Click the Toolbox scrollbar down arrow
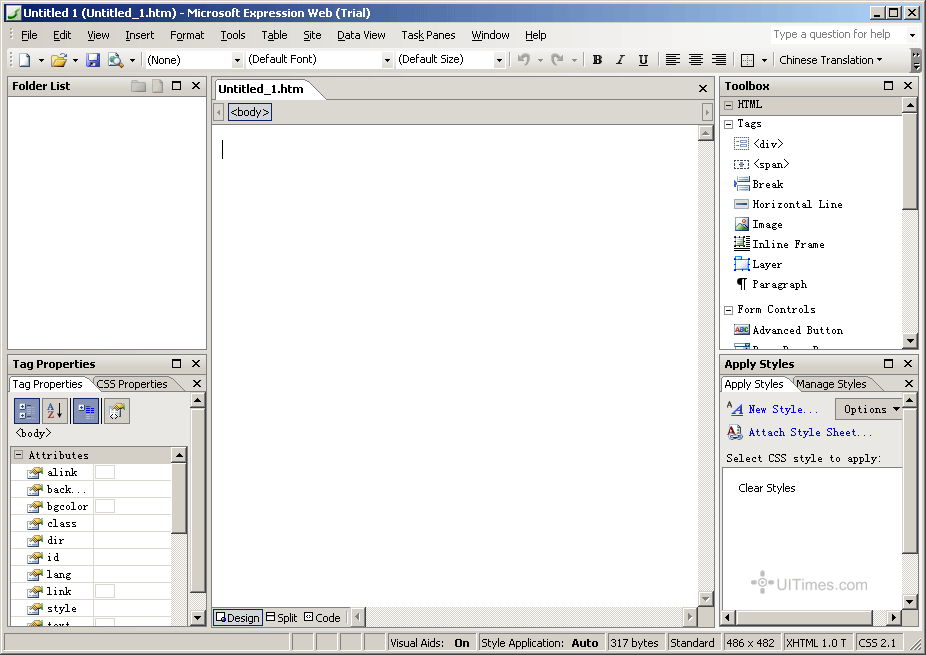 pyautogui.click(x=909, y=341)
